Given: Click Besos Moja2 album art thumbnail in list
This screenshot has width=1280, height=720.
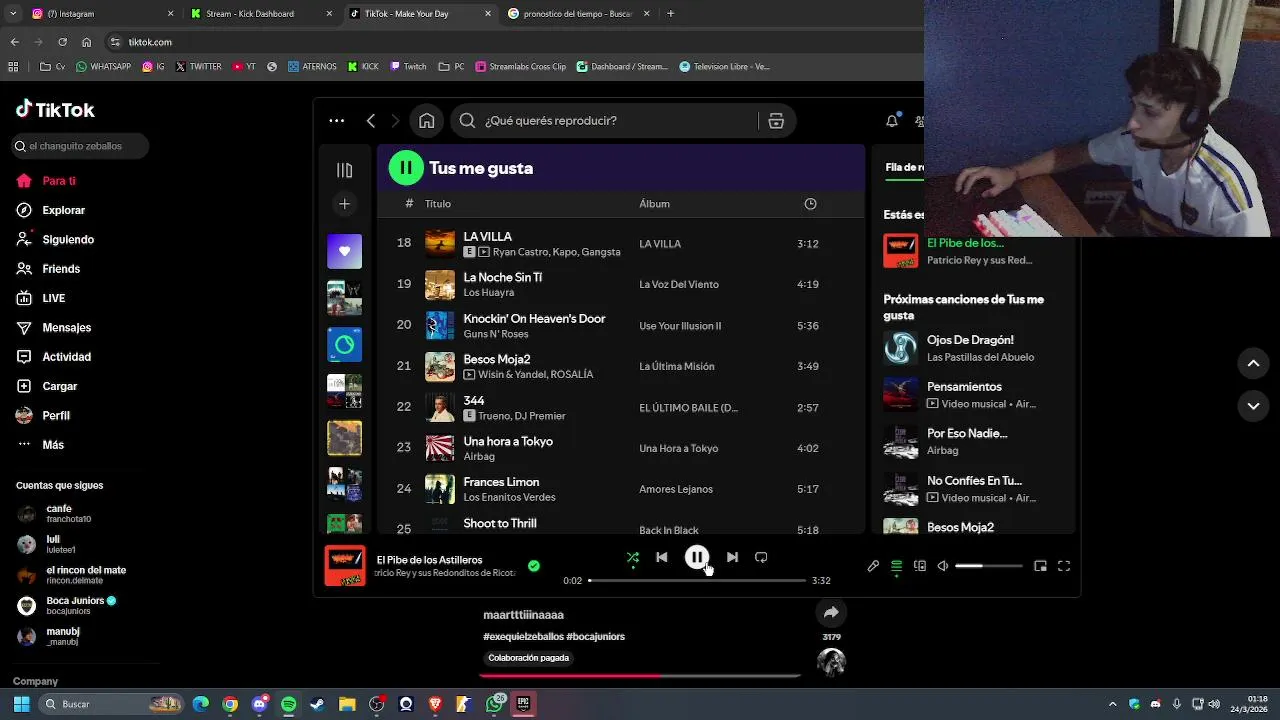Looking at the screenshot, I should coord(440,366).
